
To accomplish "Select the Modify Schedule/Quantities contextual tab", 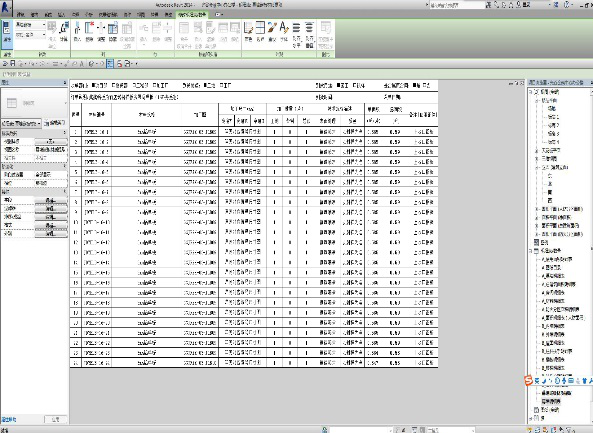I will (192, 15).
